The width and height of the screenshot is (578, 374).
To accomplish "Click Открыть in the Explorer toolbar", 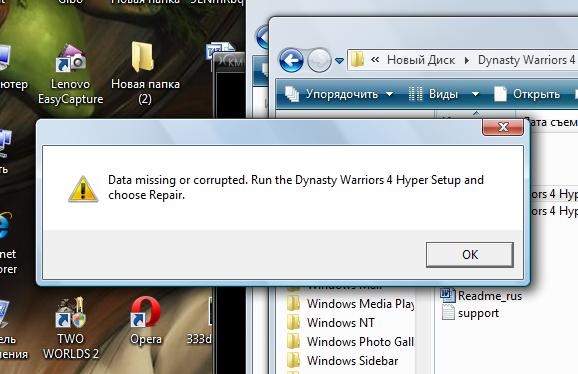I will click(x=526, y=94).
